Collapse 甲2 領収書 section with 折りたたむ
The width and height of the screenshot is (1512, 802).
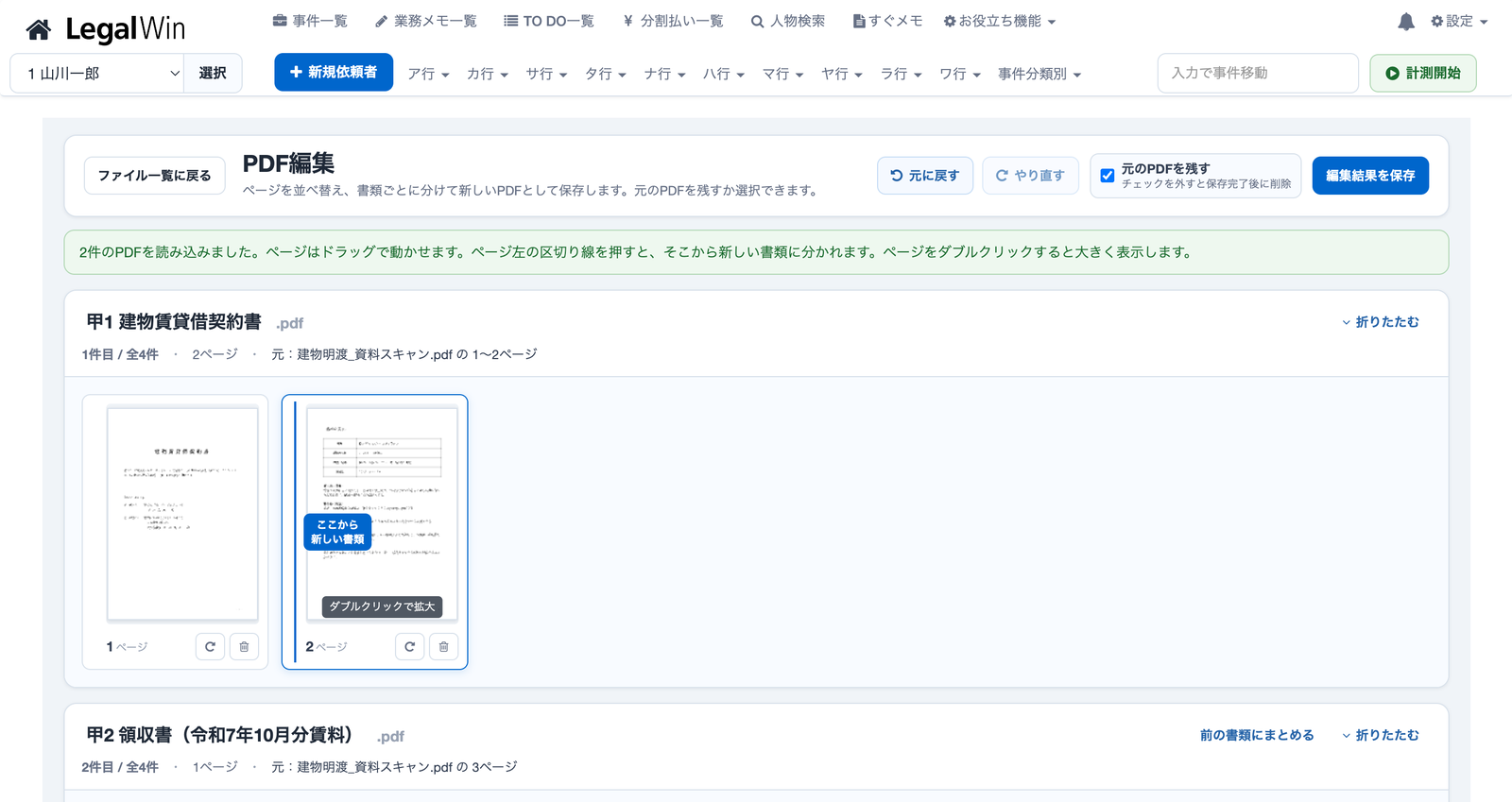1381,735
